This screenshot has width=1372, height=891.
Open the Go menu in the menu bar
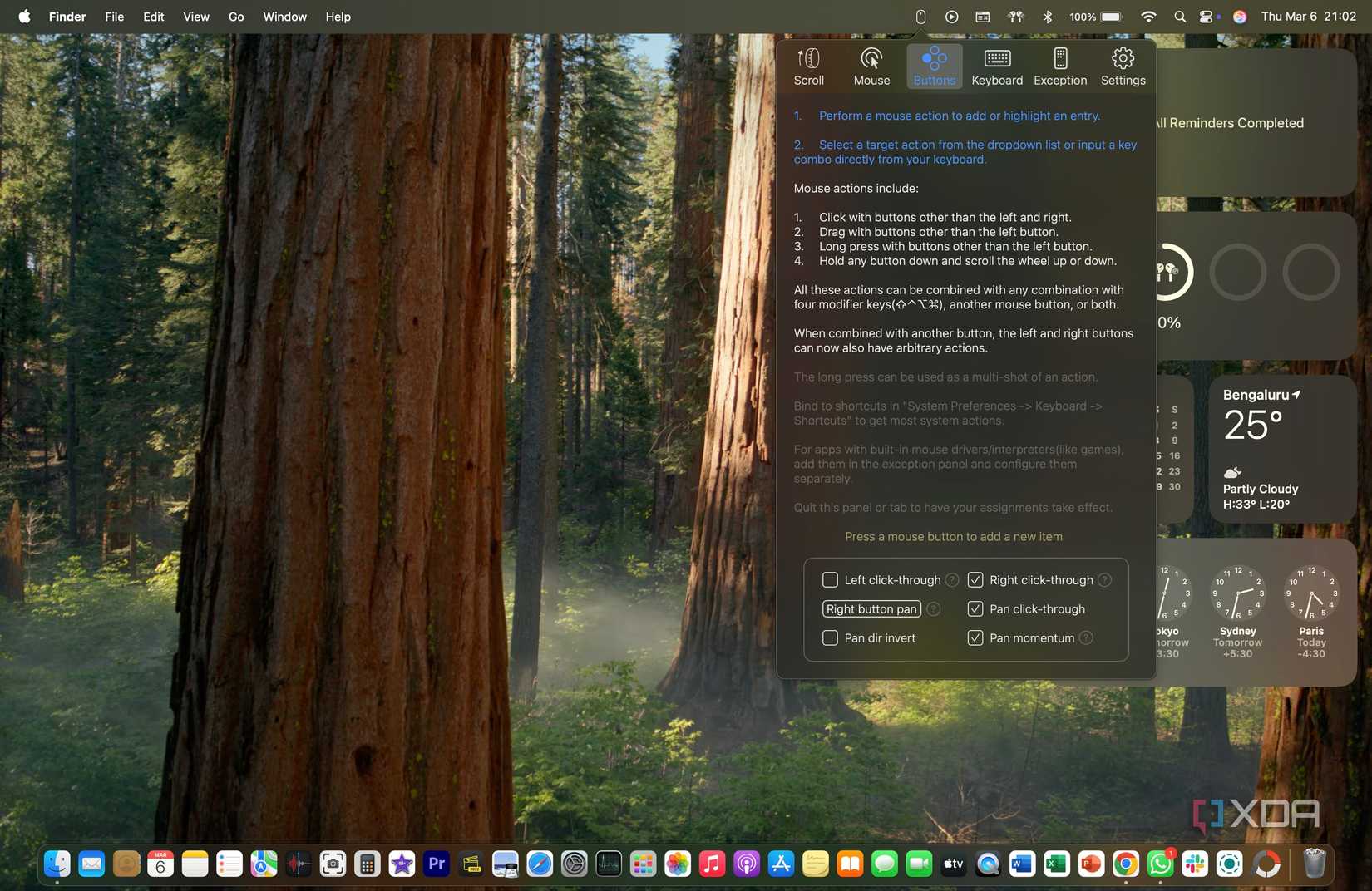pyautogui.click(x=235, y=16)
